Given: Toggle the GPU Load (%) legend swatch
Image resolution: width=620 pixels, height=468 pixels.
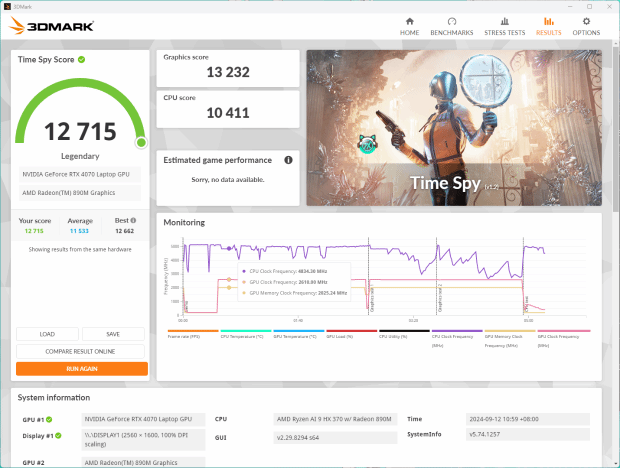Looking at the screenshot, I should click(352, 331).
